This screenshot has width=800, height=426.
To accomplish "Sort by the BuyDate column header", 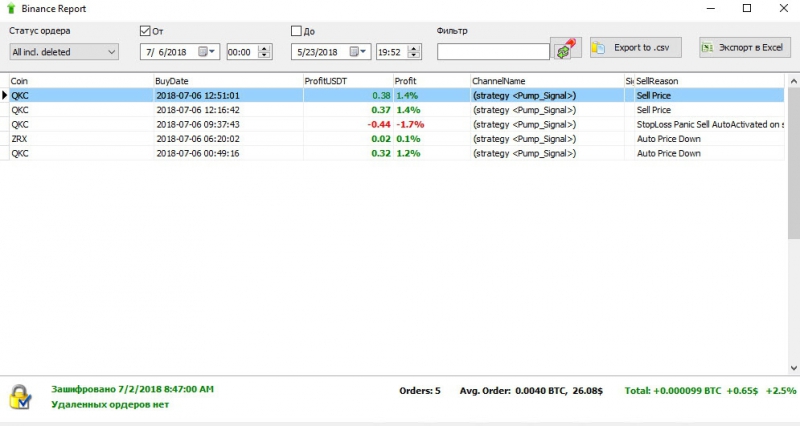I will tap(228, 81).
